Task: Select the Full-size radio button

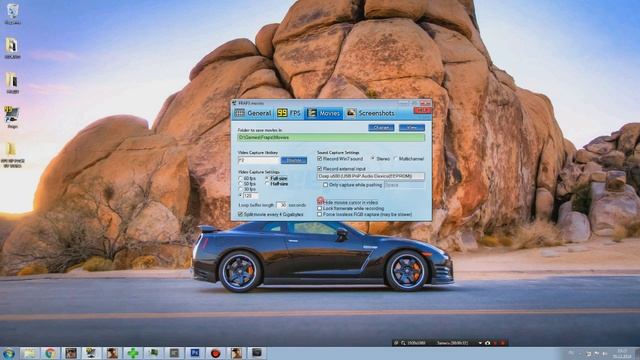Action: (x=267, y=179)
